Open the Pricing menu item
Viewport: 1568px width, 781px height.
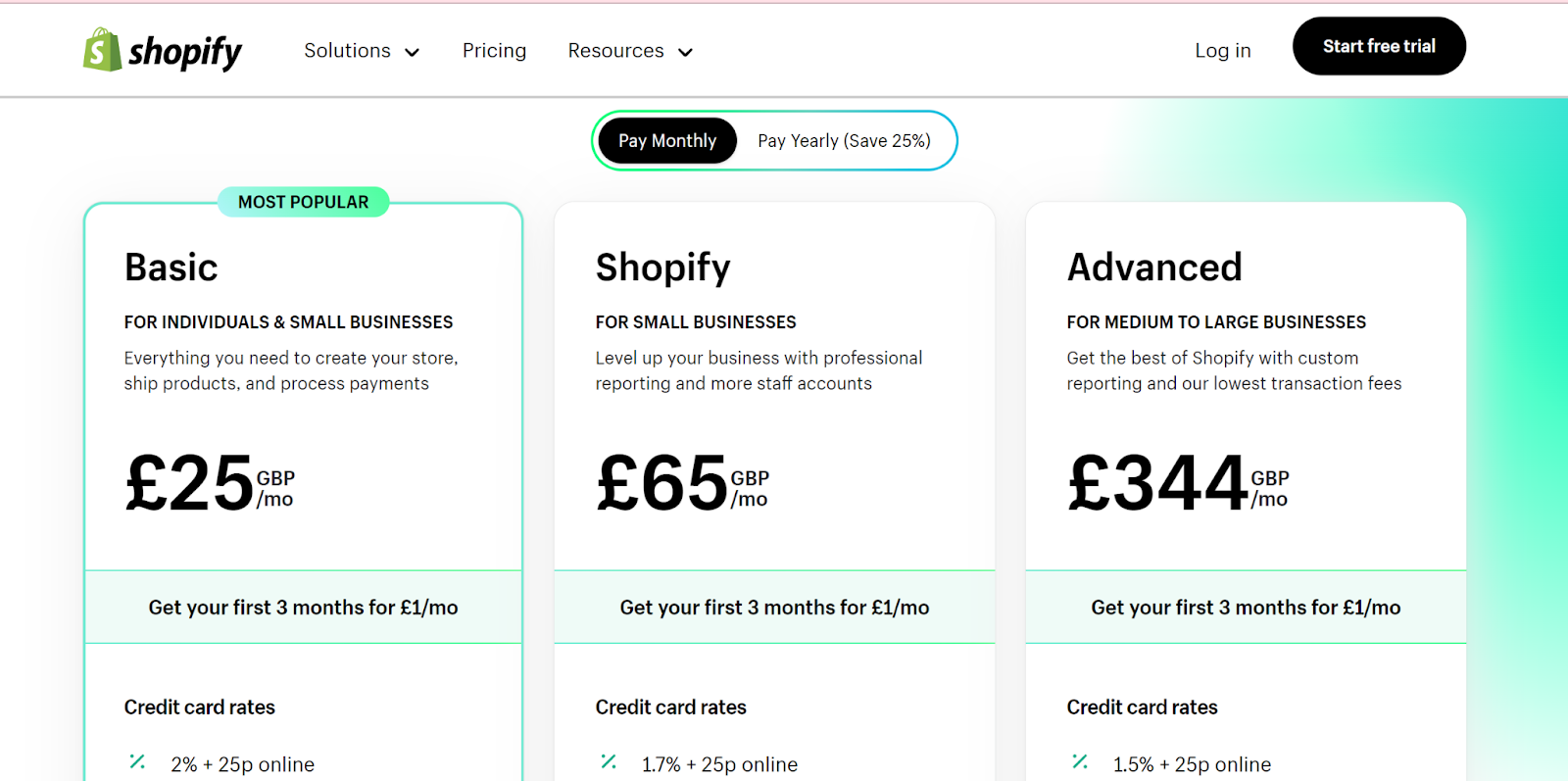click(x=494, y=50)
